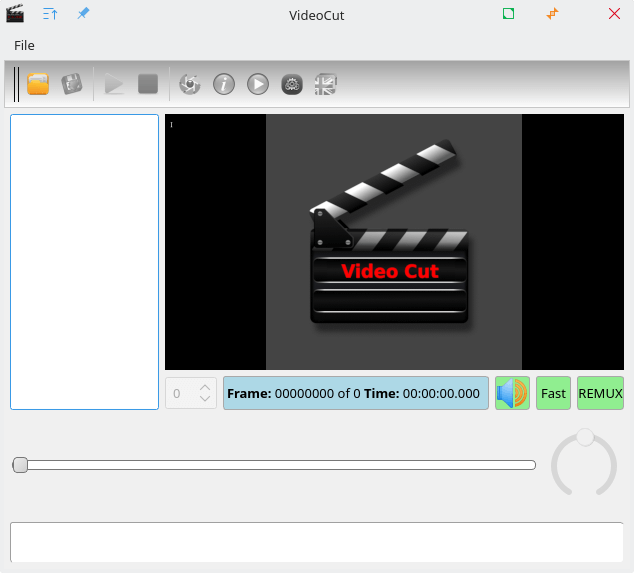Switch language using the flag icon
The height and width of the screenshot is (573, 634).
coord(325,84)
